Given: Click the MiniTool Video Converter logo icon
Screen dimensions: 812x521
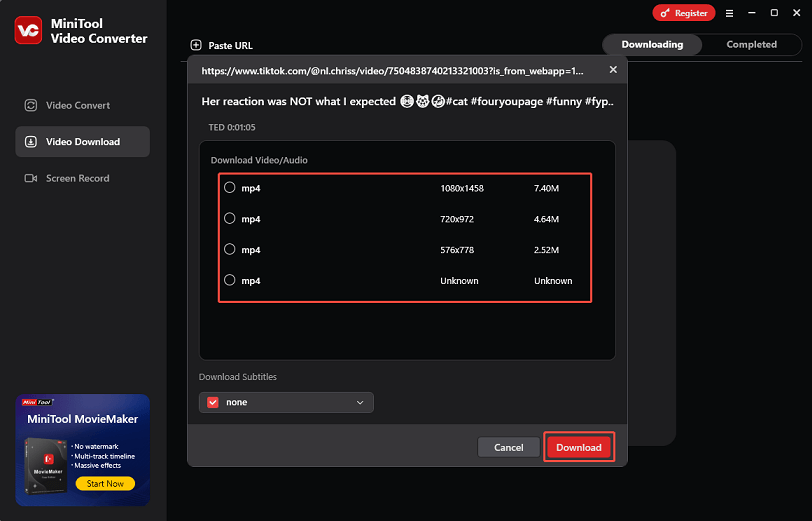Looking at the screenshot, I should click(x=28, y=30).
